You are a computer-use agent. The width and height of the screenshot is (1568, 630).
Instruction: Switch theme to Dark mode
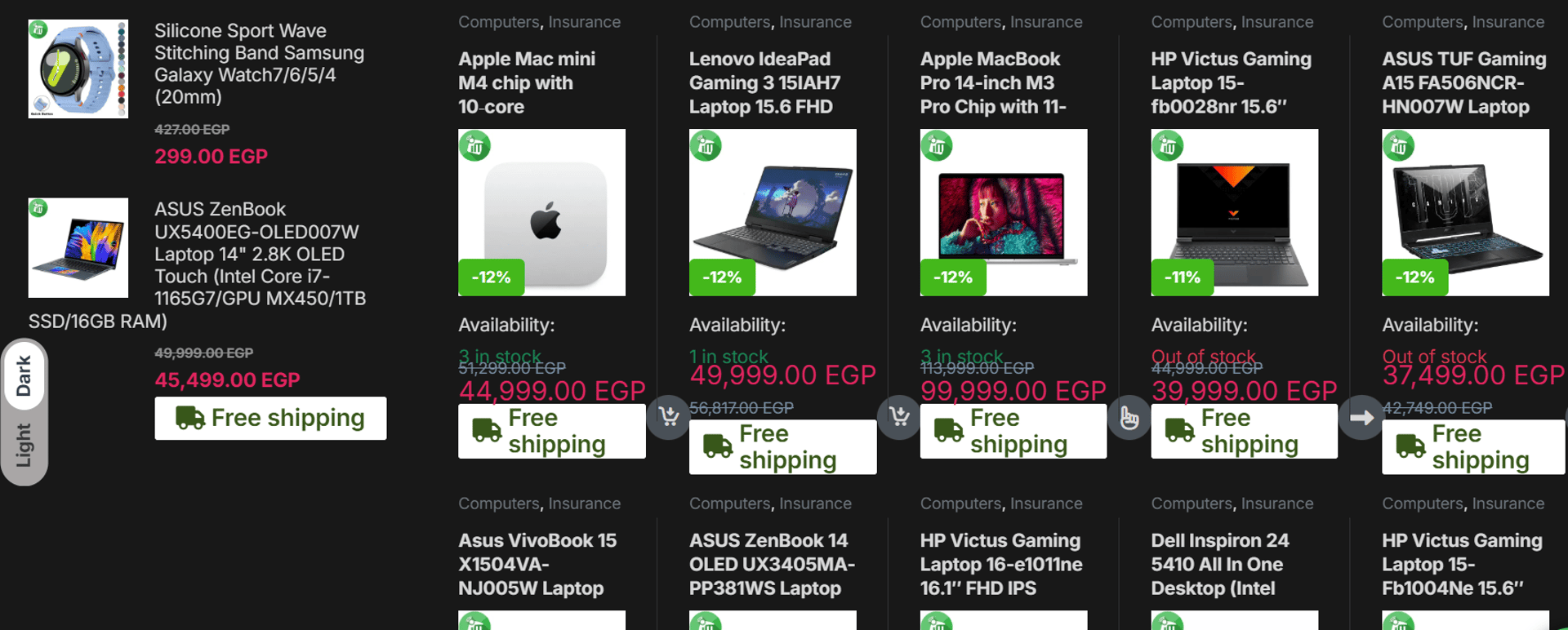point(24,376)
